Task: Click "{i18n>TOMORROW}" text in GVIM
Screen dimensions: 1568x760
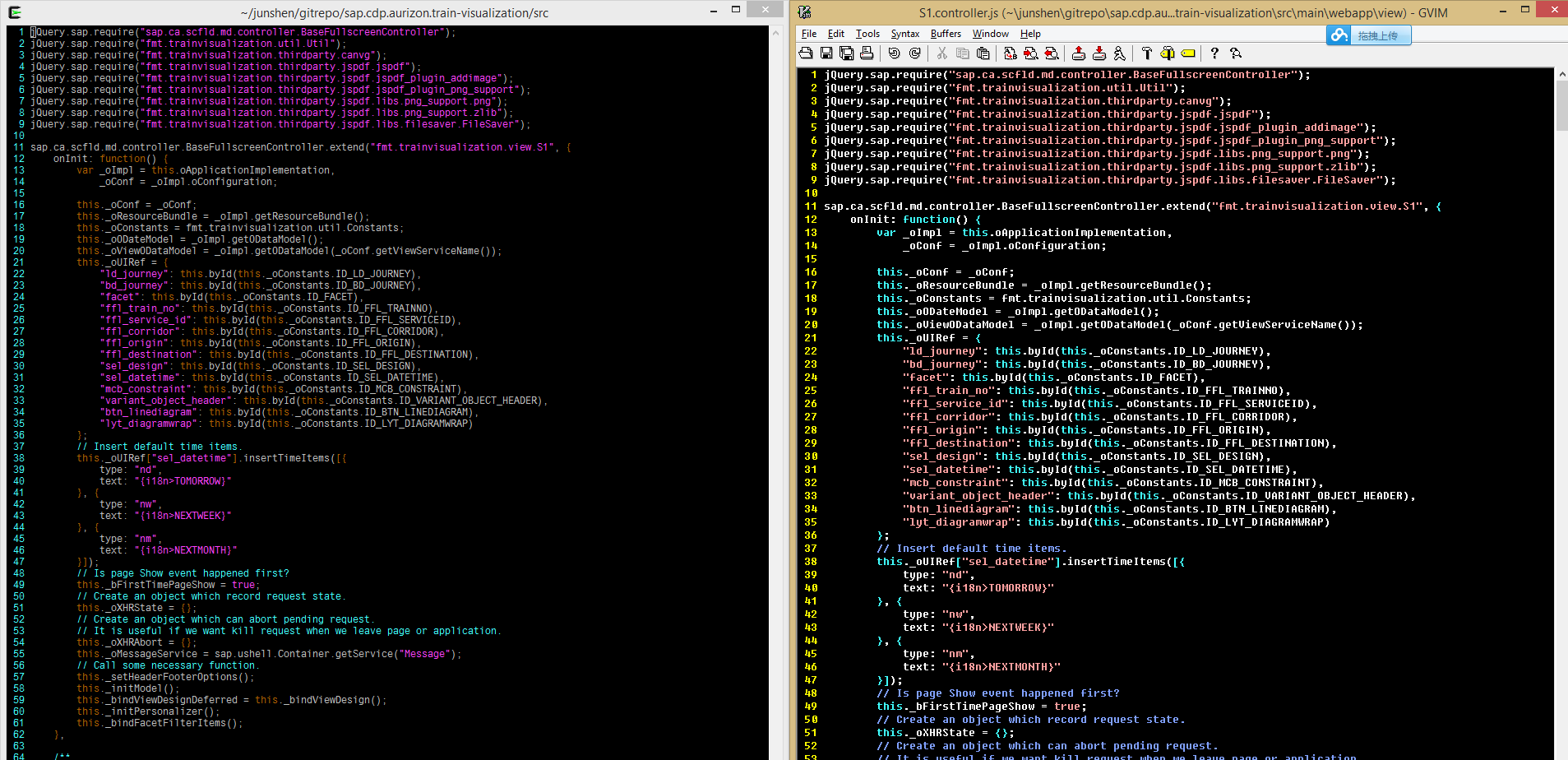Action: [x=998, y=588]
